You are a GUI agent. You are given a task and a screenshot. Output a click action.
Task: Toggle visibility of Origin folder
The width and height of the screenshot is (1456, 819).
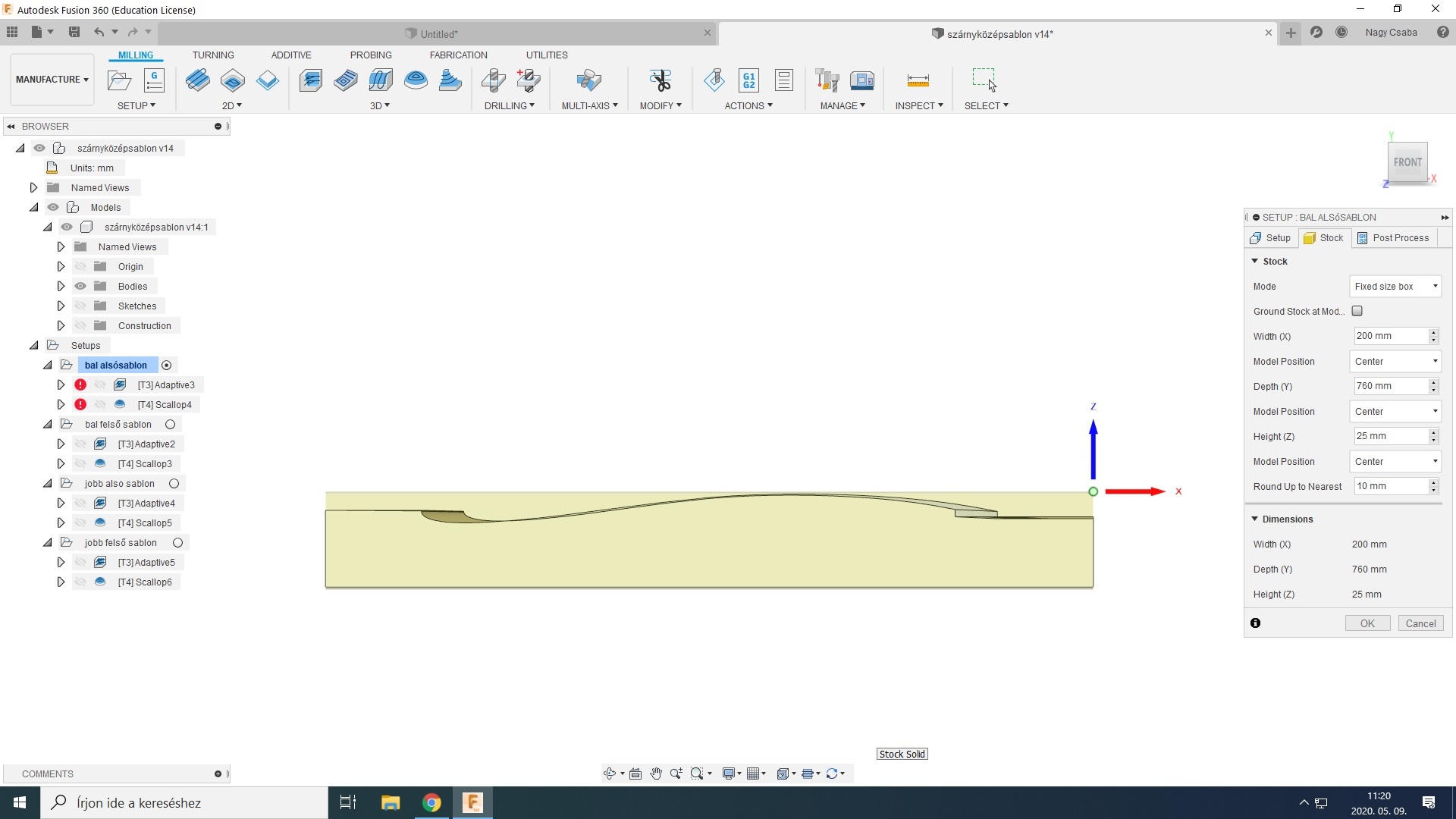click(x=80, y=266)
